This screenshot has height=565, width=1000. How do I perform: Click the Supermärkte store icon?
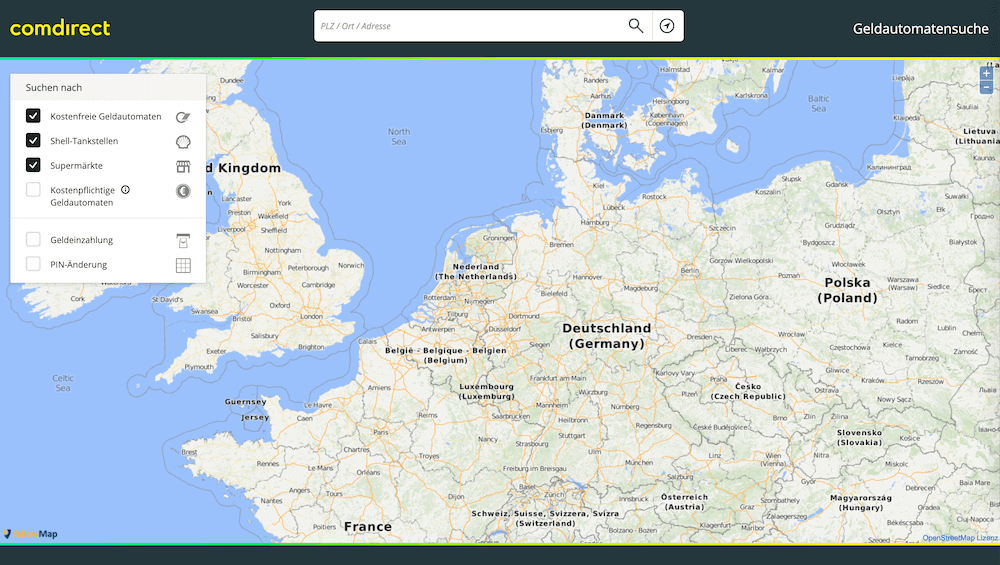(x=183, y=166)
